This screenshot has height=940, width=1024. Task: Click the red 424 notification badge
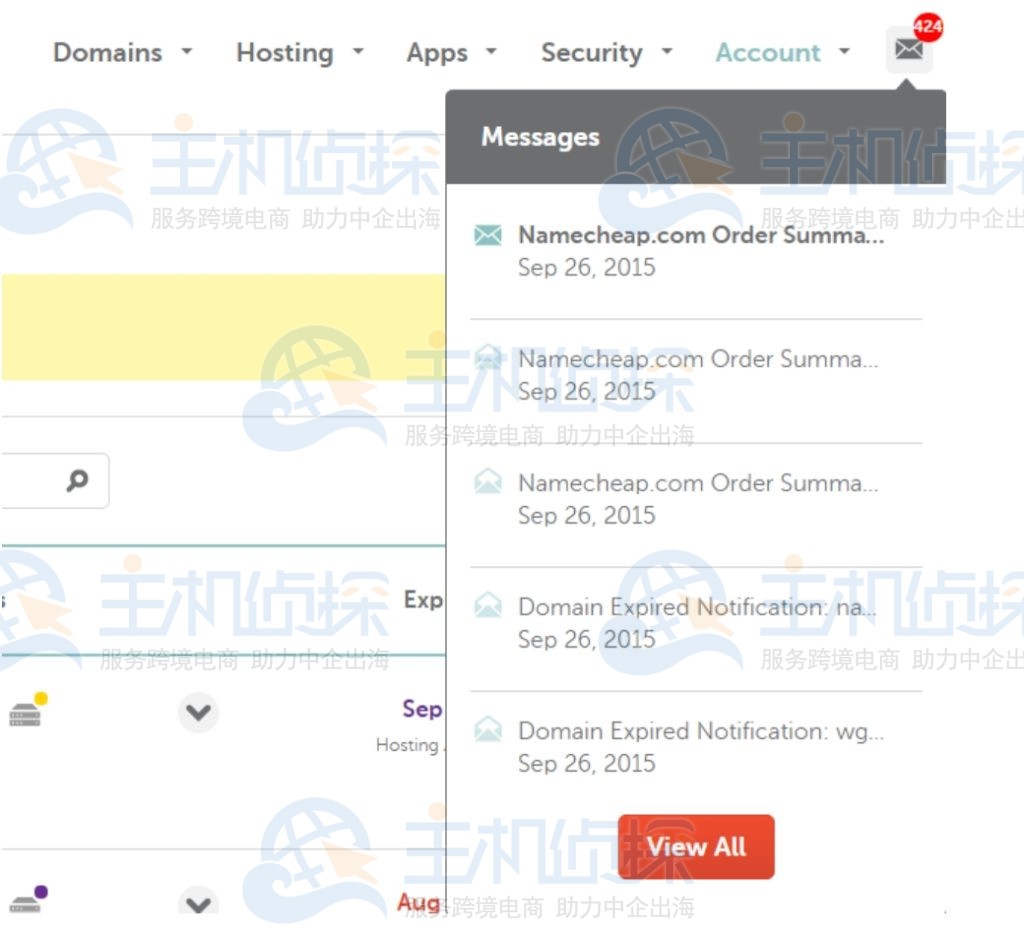click(x=927, y=27)
